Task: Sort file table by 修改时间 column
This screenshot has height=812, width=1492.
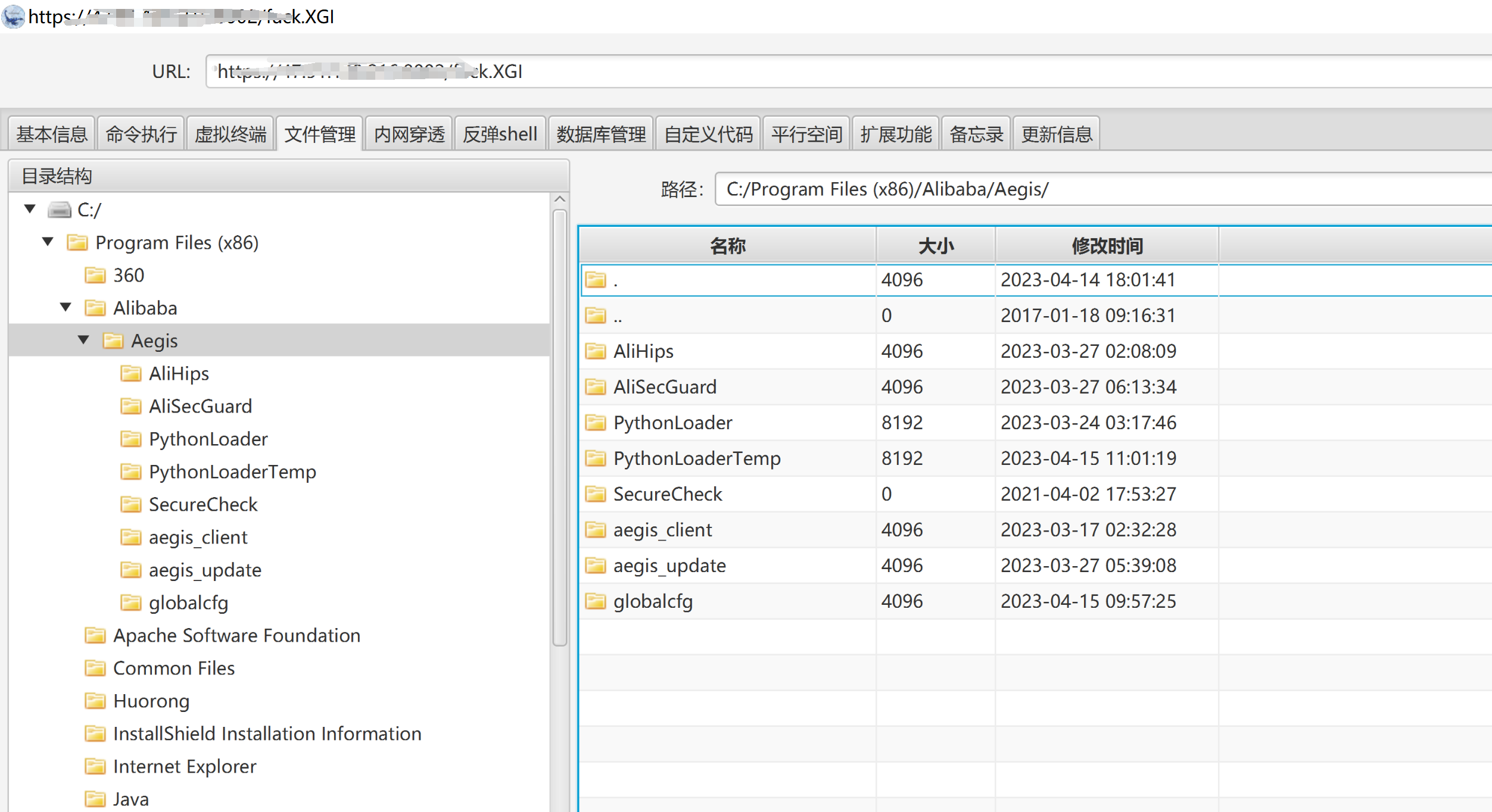Action: coord(1107,245)
